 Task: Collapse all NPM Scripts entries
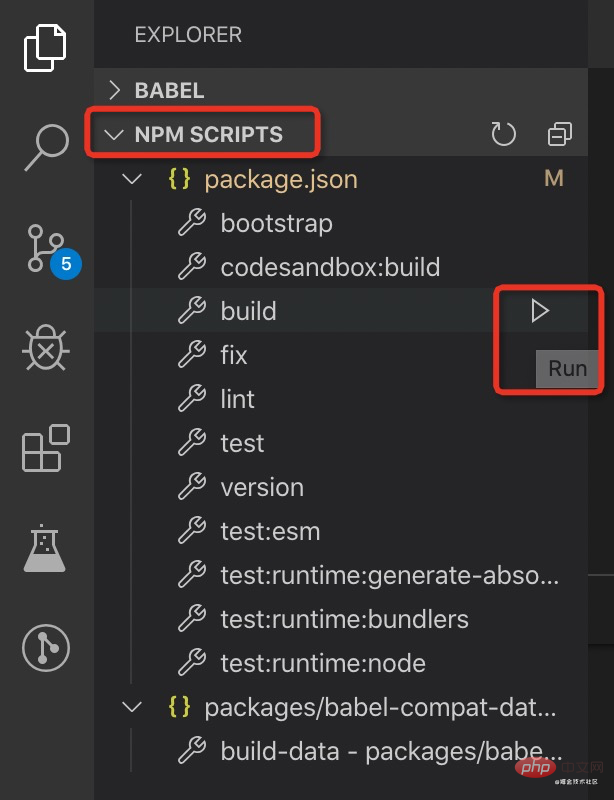(x=559, y=134)
